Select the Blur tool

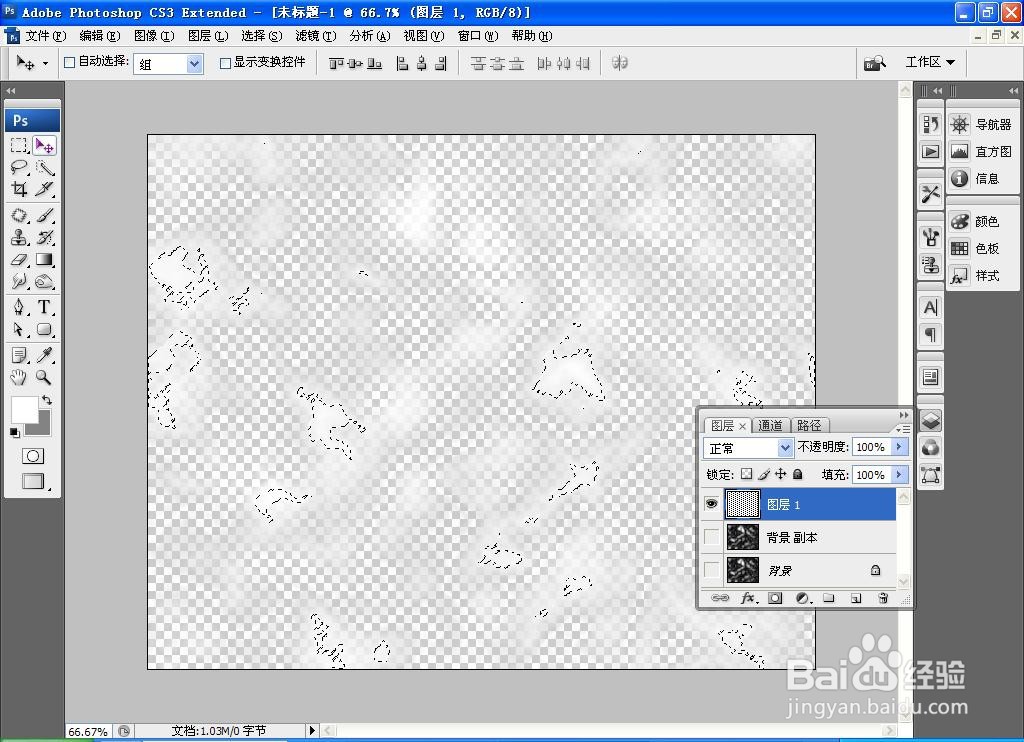coord(19,282)
